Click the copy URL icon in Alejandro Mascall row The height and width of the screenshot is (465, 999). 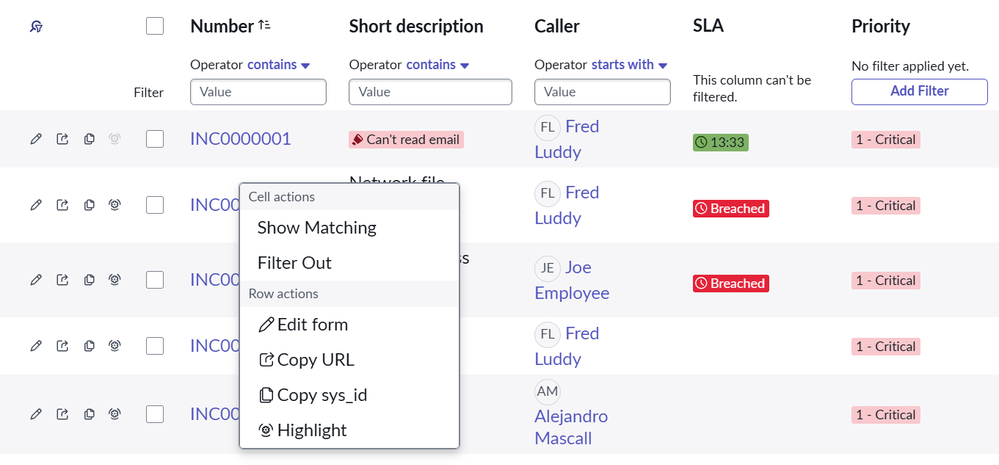(62, 414)
